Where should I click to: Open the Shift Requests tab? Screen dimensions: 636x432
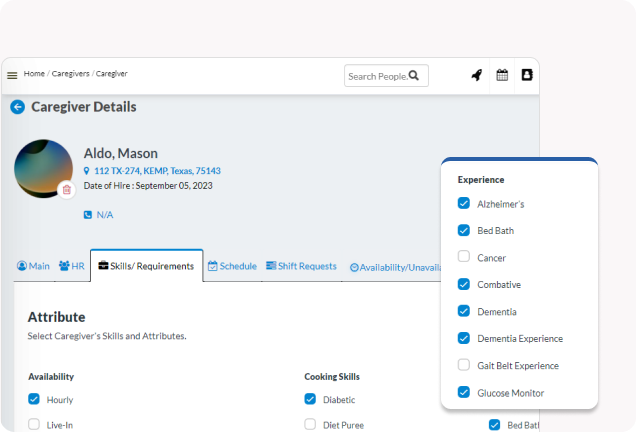301,266
